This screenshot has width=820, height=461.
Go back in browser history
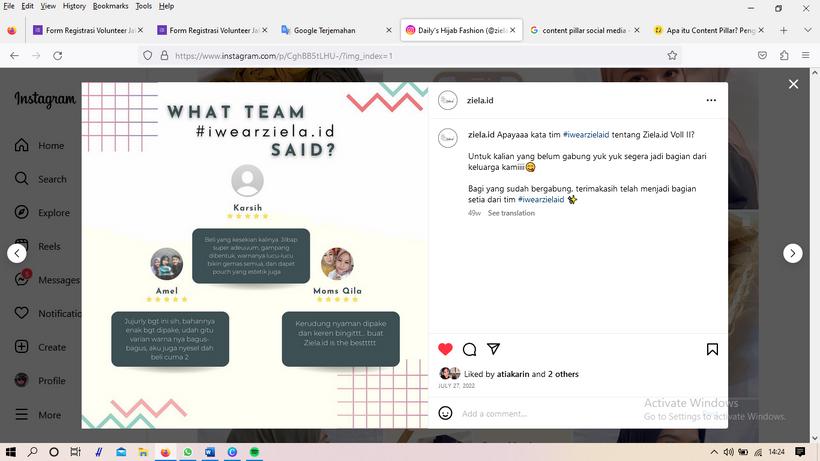[14, 55]
